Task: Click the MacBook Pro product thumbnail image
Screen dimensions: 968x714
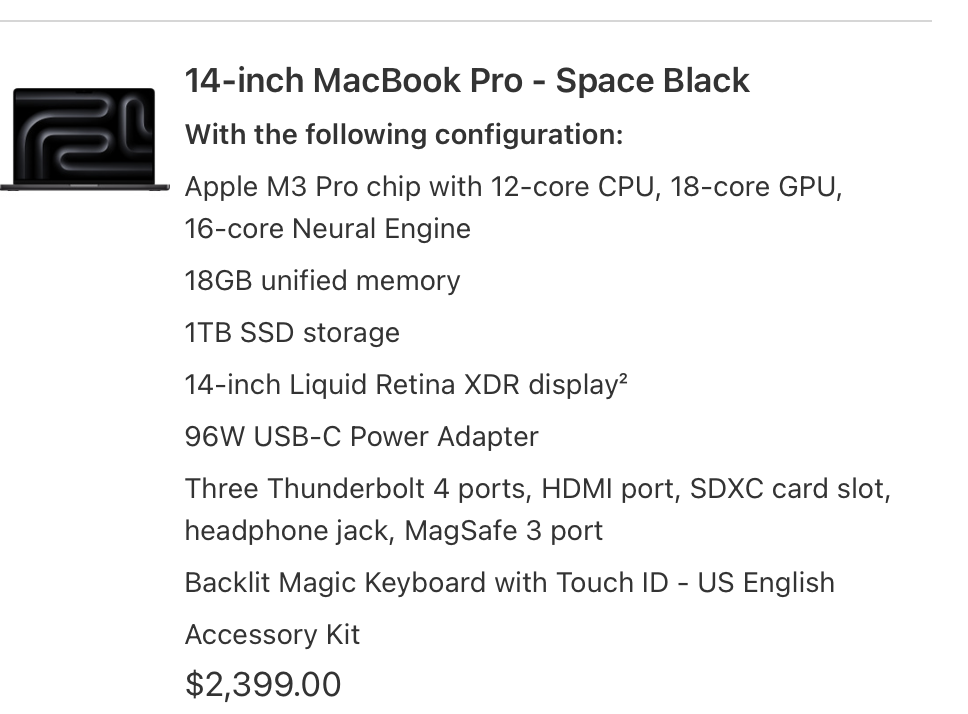Action: point(85,139)
